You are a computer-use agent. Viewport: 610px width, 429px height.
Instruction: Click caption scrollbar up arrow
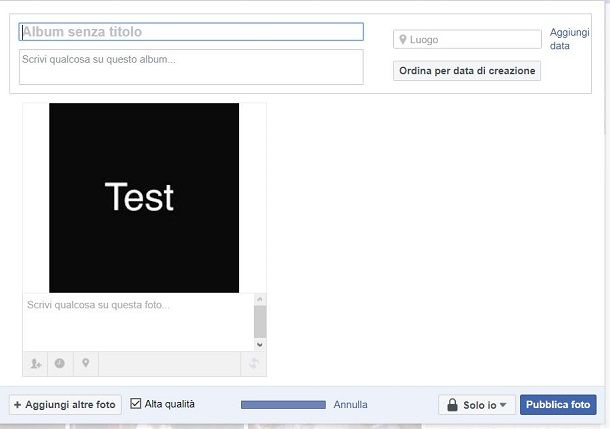tap(260, 299)
